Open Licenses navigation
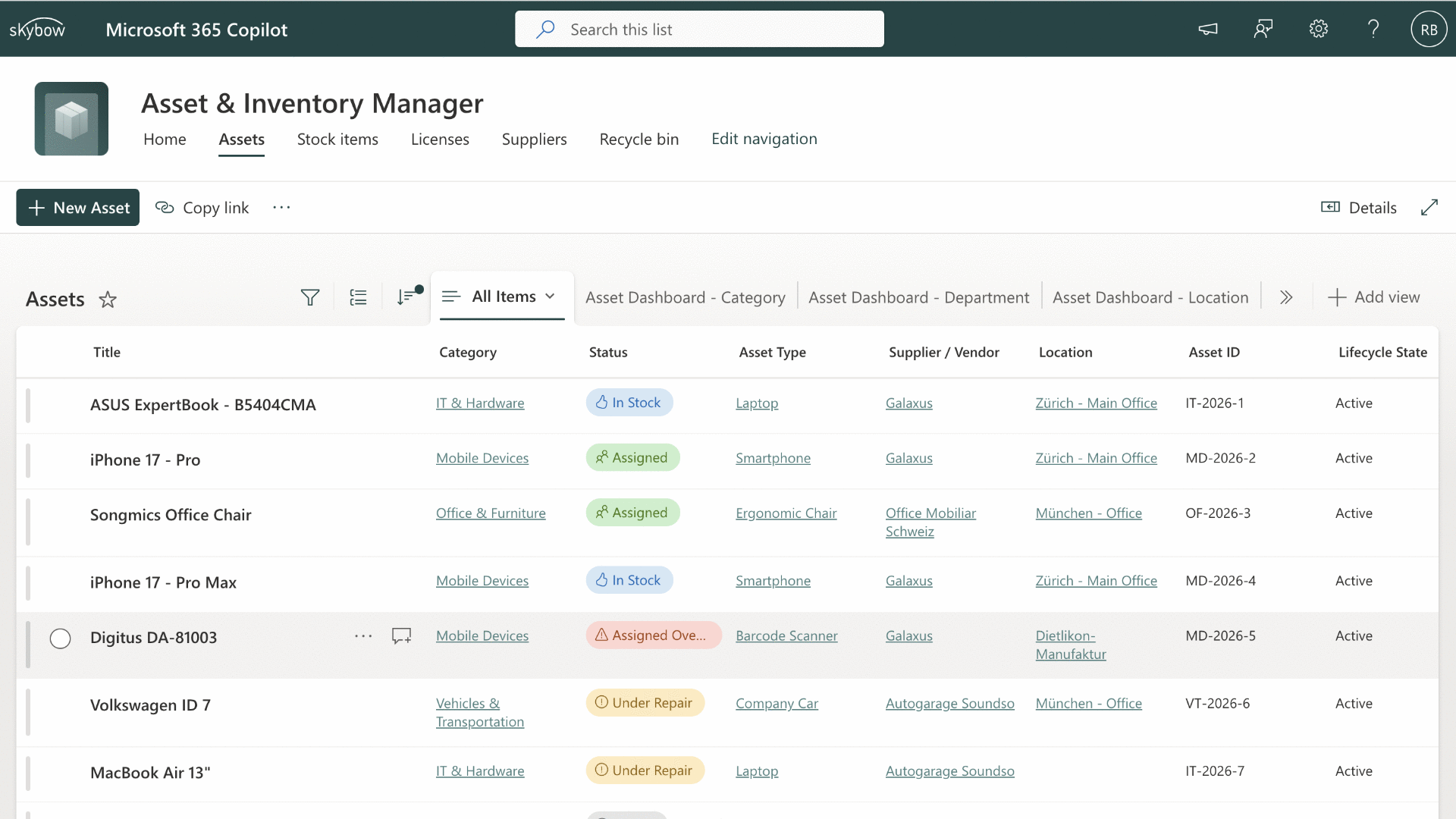This screenshot has height=819, width=1456. (440, 139)
